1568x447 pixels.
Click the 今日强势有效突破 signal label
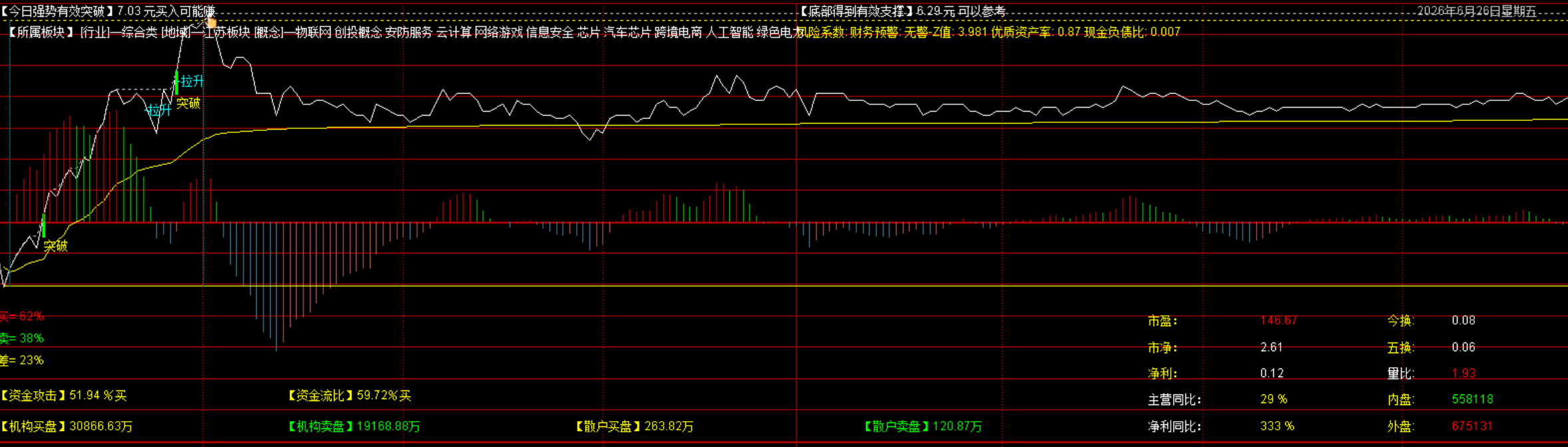click(57, 11)
